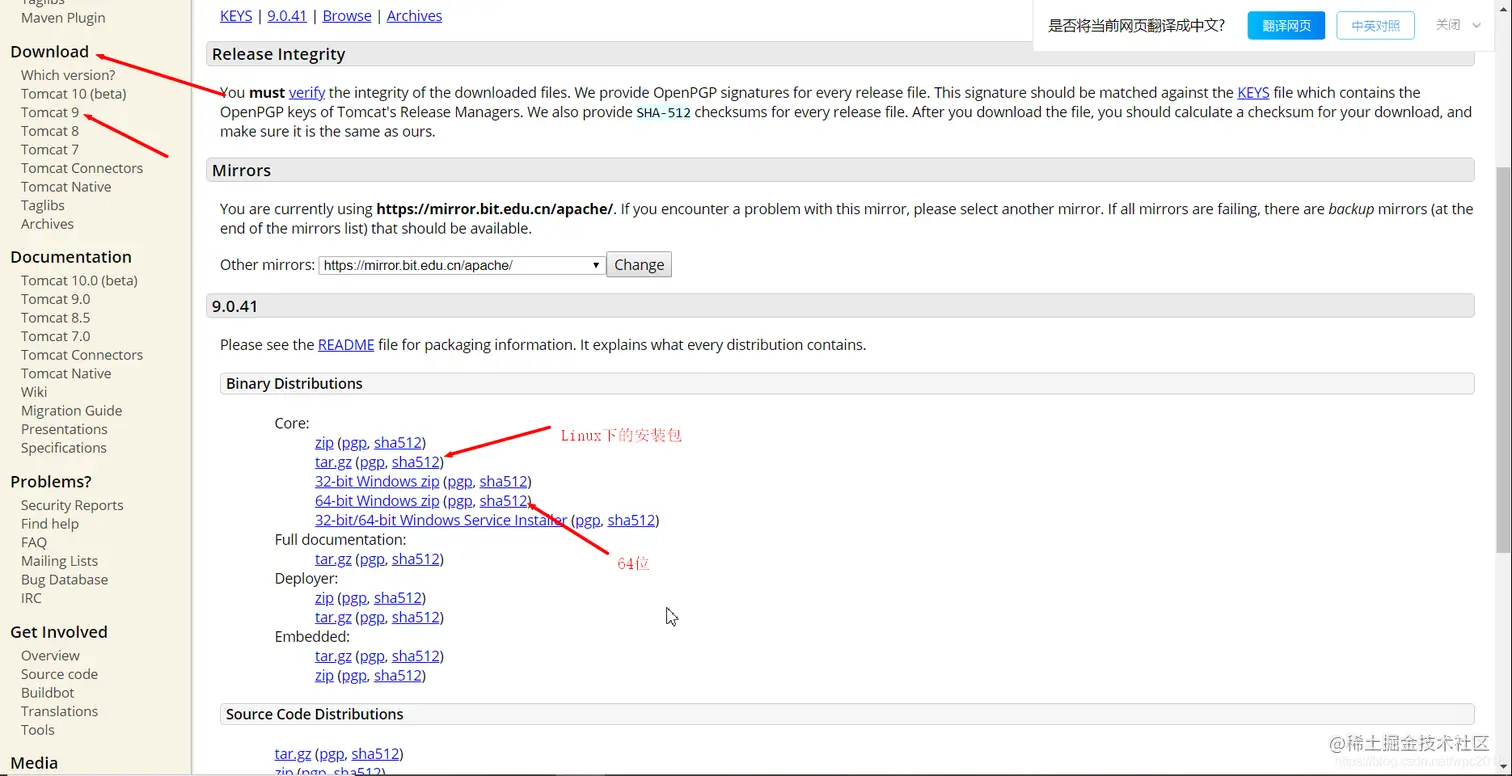
Task: Open Bug Database
Action: [x=64, y=580]
